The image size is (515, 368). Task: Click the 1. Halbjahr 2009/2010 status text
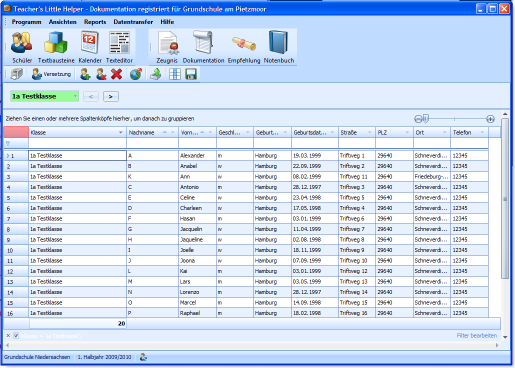click(104, 357)
